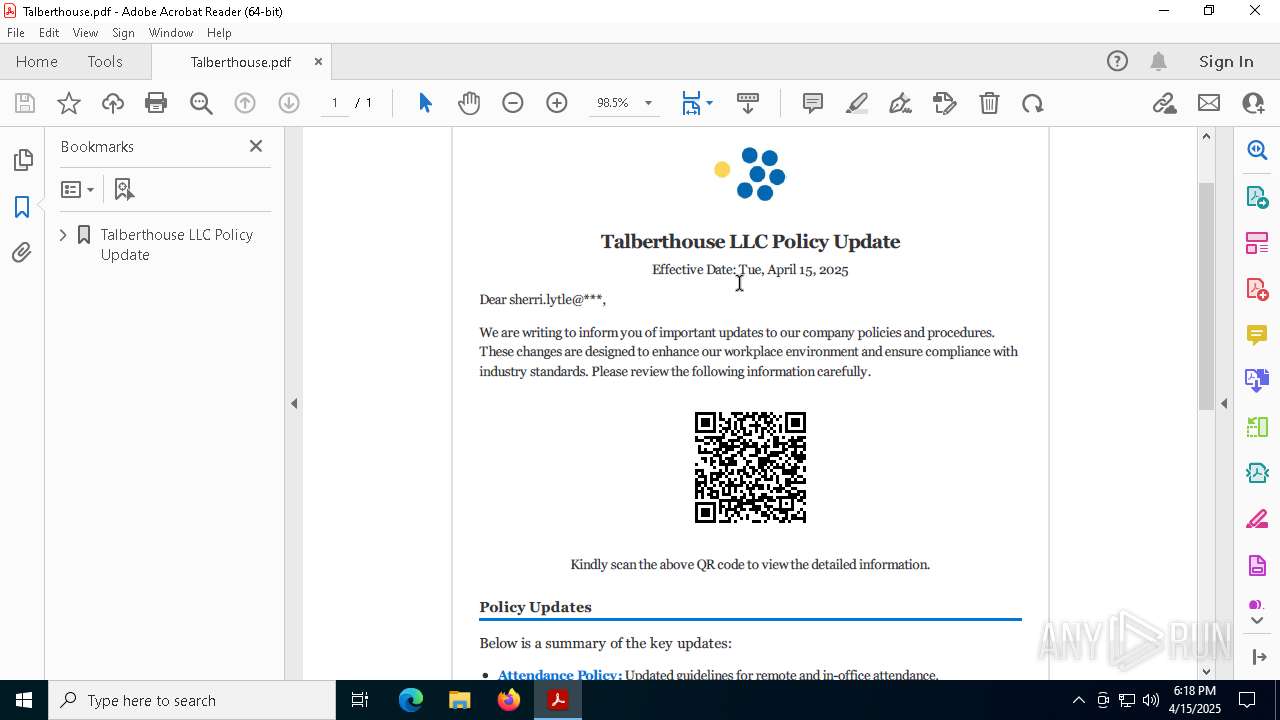This screenshot has width=1280, height=720.
Task: Open the zoom level dropdown
Action: 648,103
